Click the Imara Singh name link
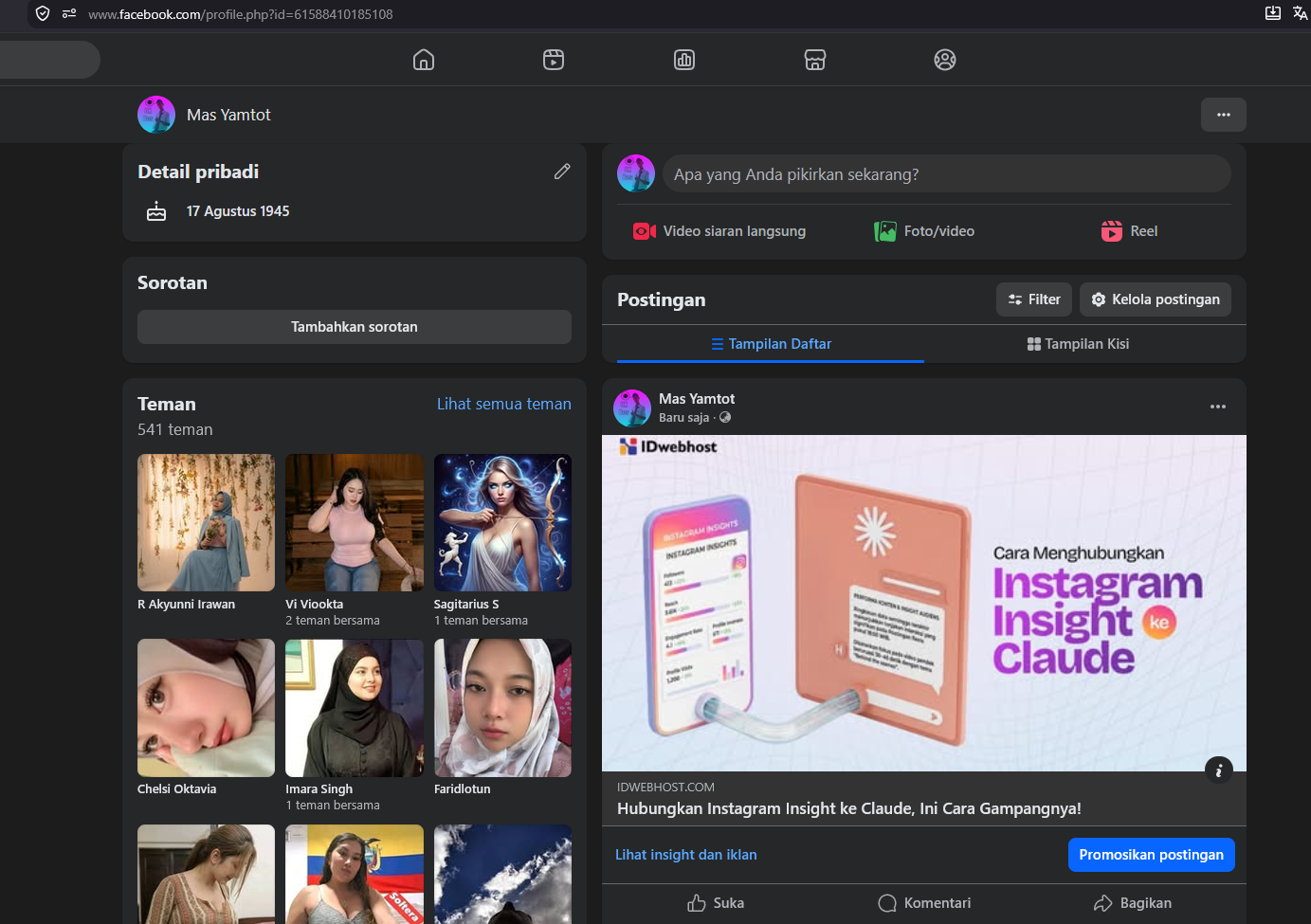Screen dimensions: 1311x924 coord(319,789)
